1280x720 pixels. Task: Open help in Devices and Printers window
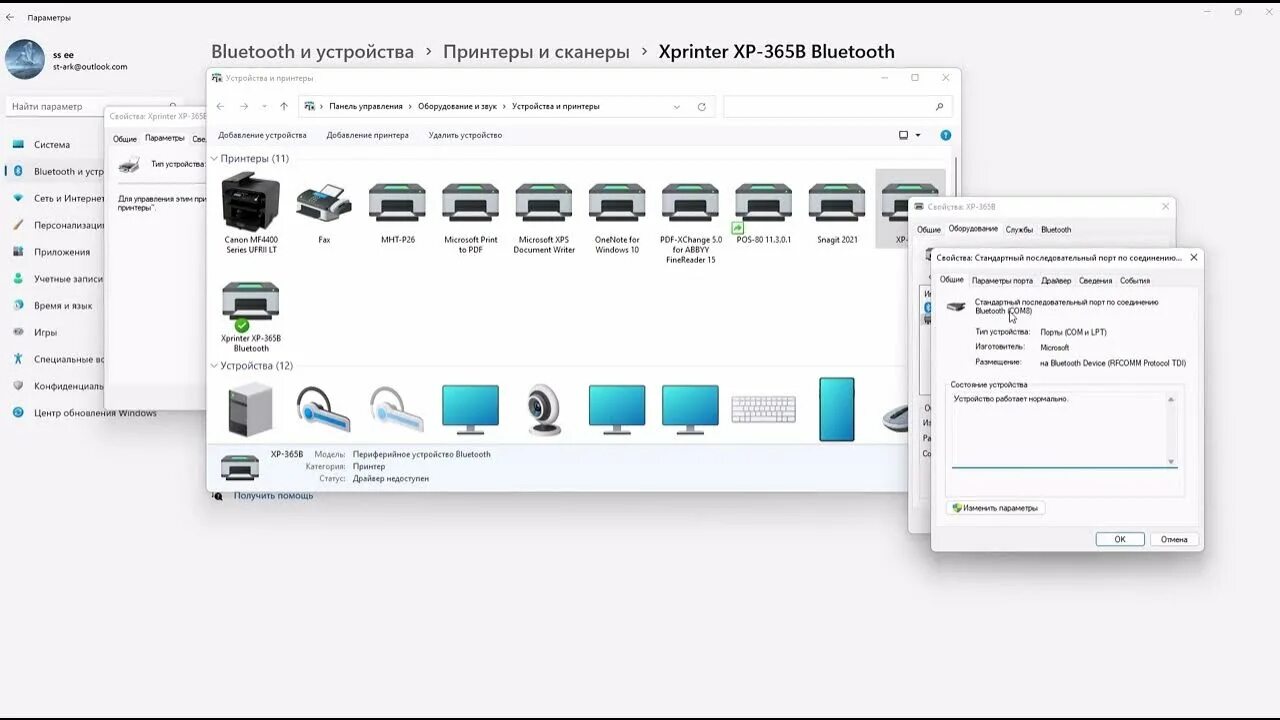pyautogui.click(x=945, y=135)
